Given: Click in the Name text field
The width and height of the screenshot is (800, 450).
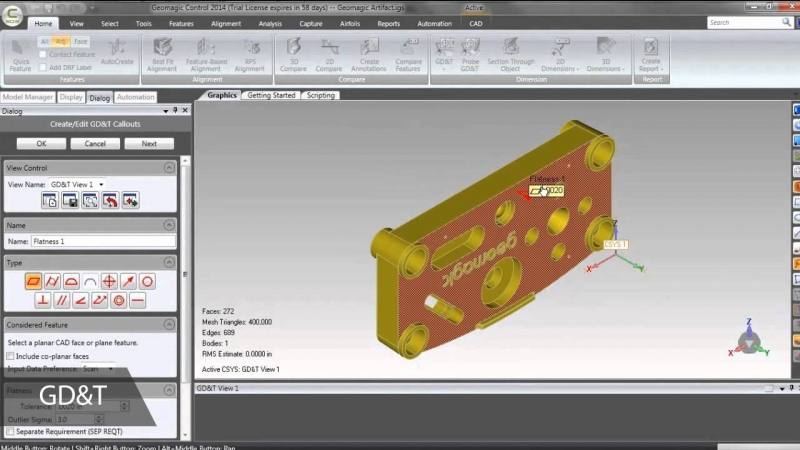Looking at the screenshot, I should click(x=103, y=241).
